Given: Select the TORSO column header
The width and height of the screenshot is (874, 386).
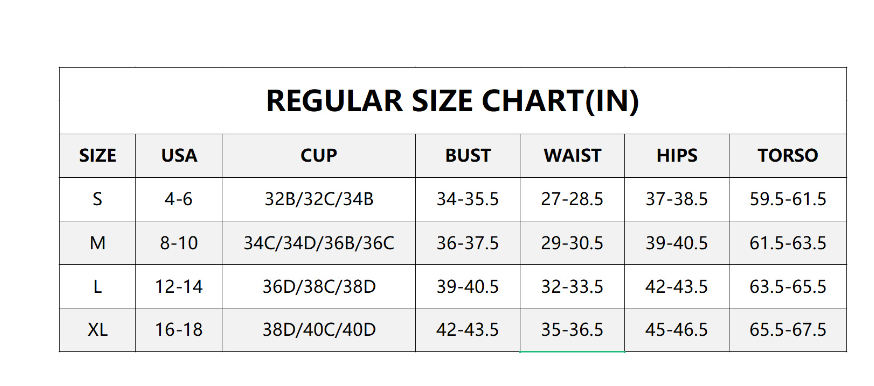Looking at the screenshot, I should coord(788,155).
